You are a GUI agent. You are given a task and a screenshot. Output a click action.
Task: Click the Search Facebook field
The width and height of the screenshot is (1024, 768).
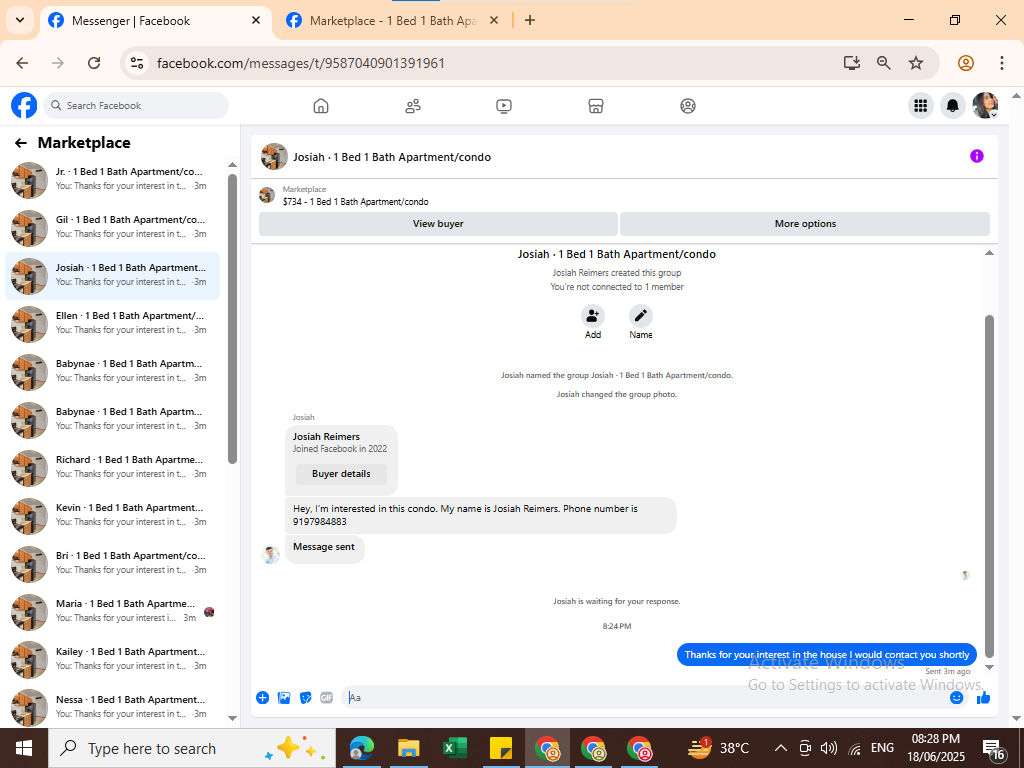click(x=136, y=105)
